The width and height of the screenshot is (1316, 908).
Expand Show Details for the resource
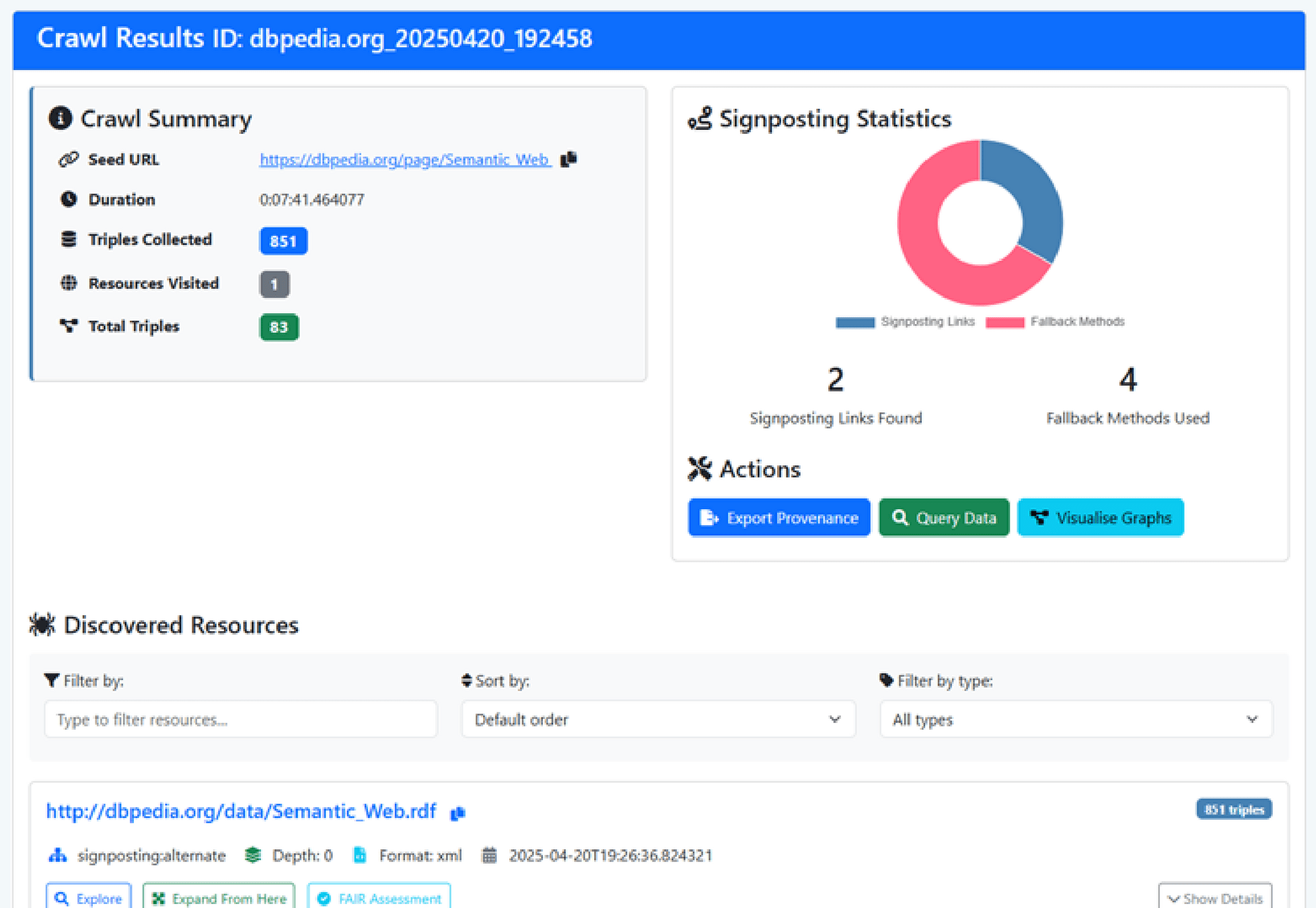(x=1214, y=898)
